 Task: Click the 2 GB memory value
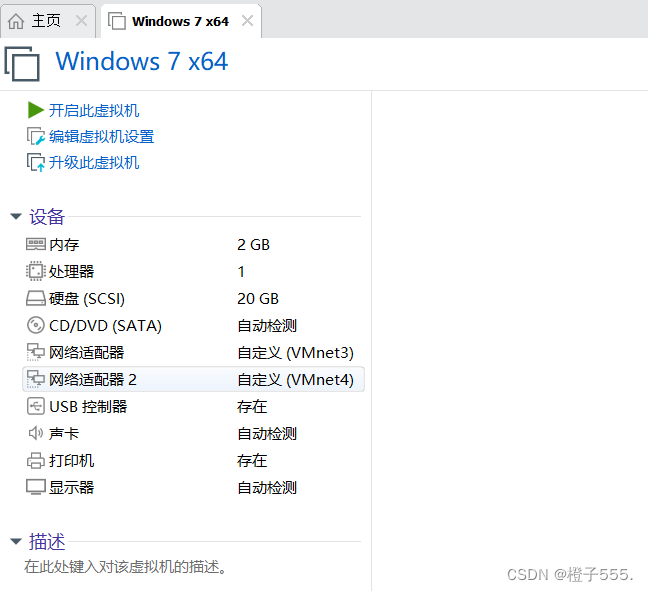pos(253,245)
